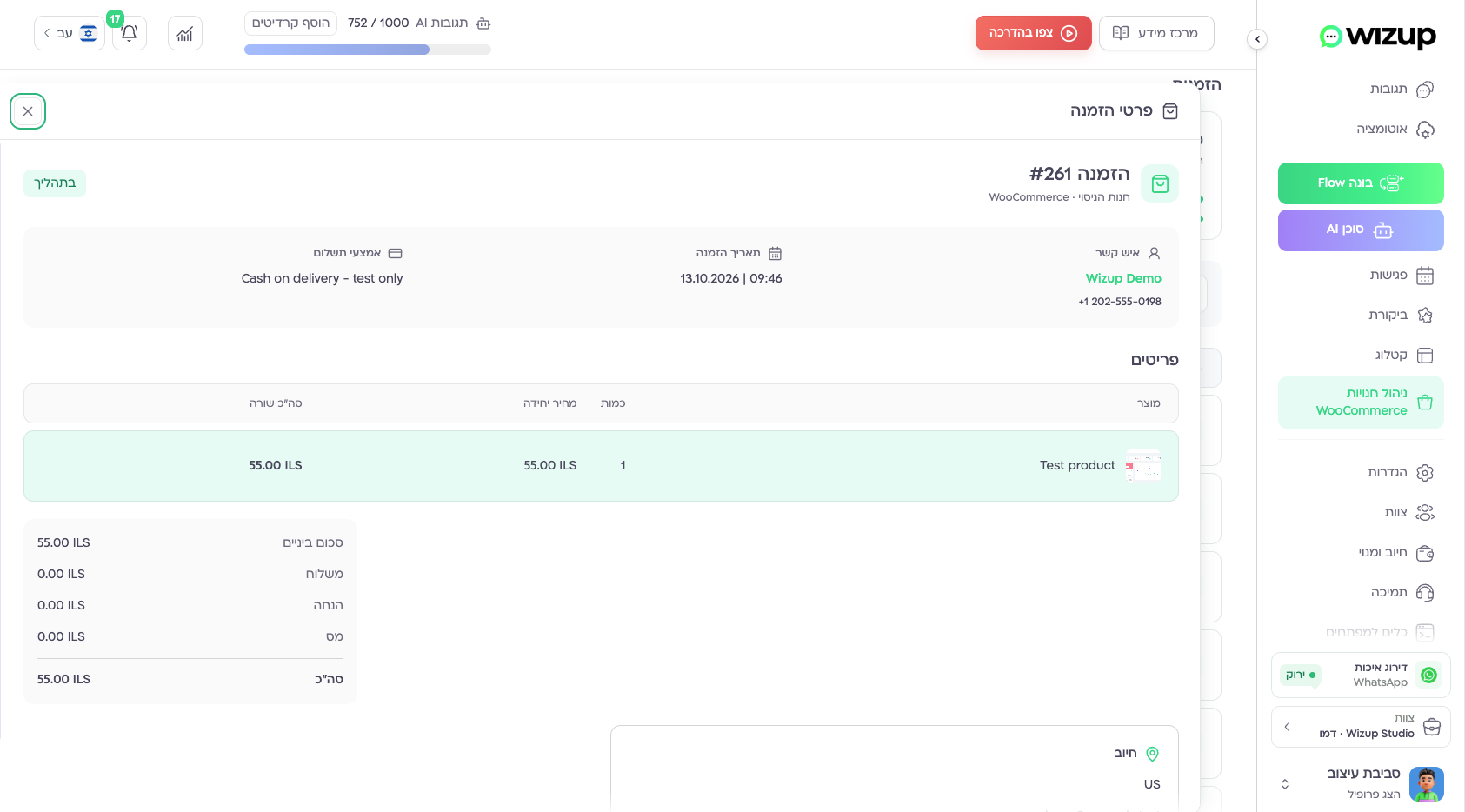The image size is (1465, 812).
Task: Open אוטומציות in the sidebar
Action: tap(1395, 130)
